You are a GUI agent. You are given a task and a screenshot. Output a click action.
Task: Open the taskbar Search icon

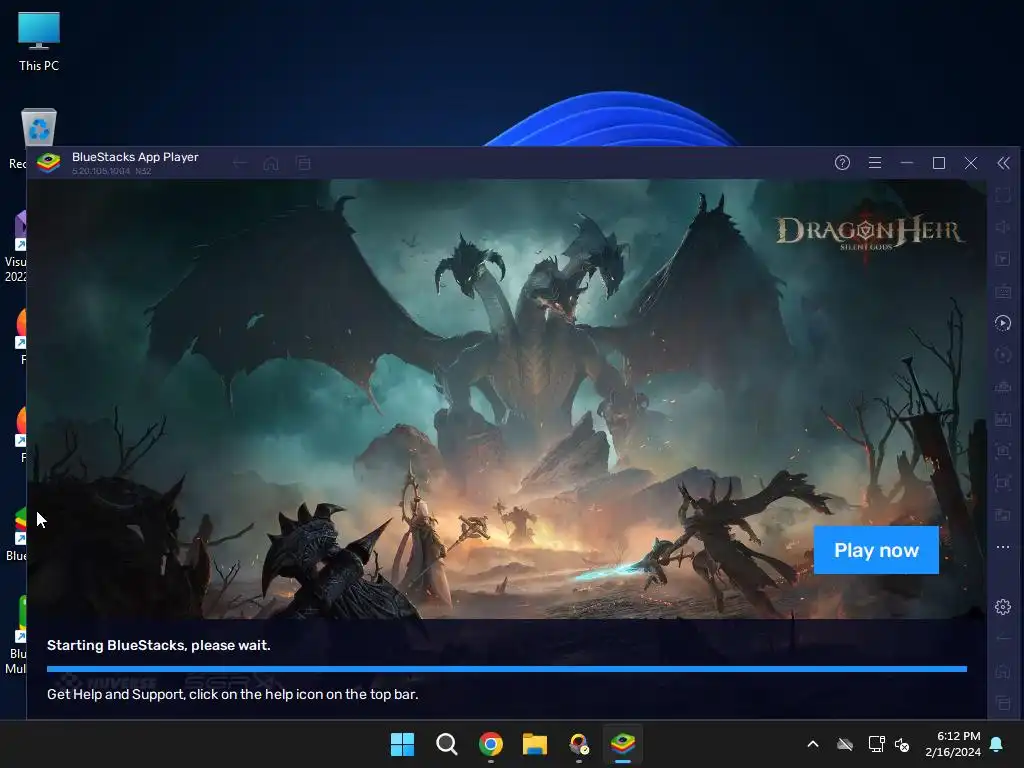(447, 744)
